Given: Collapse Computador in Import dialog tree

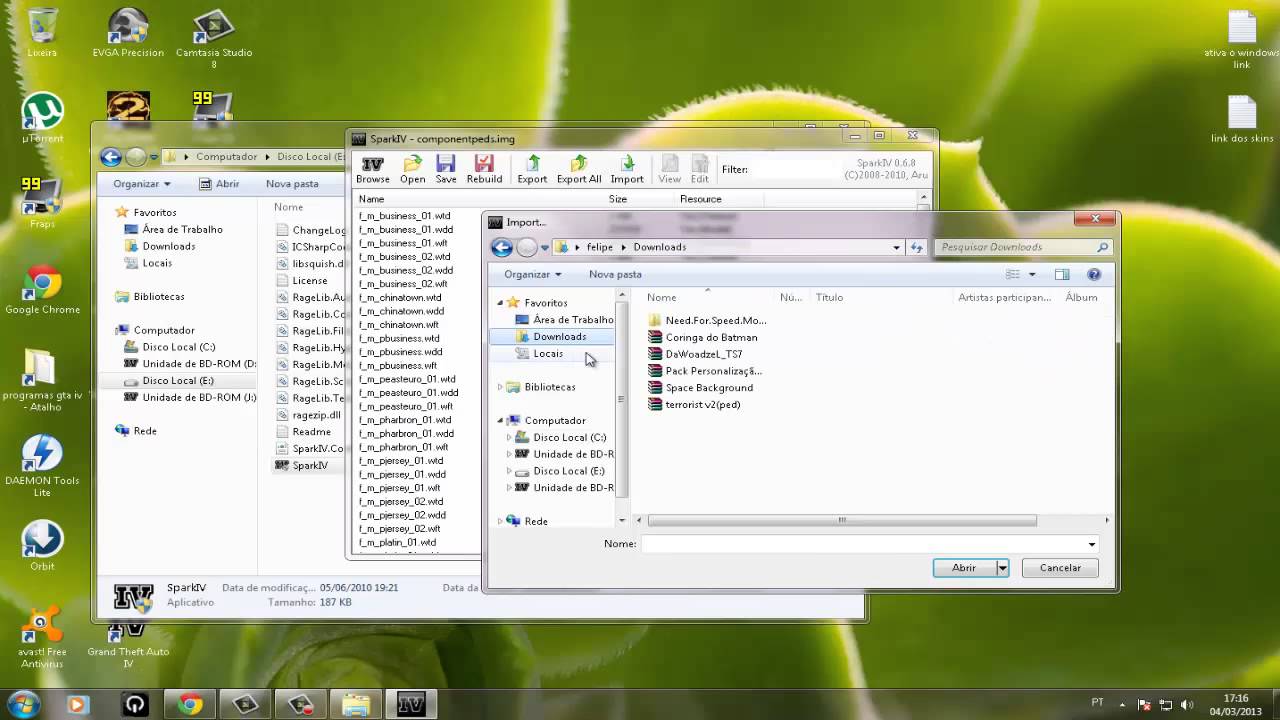Looking at the screenshot, I should [501, 421].
